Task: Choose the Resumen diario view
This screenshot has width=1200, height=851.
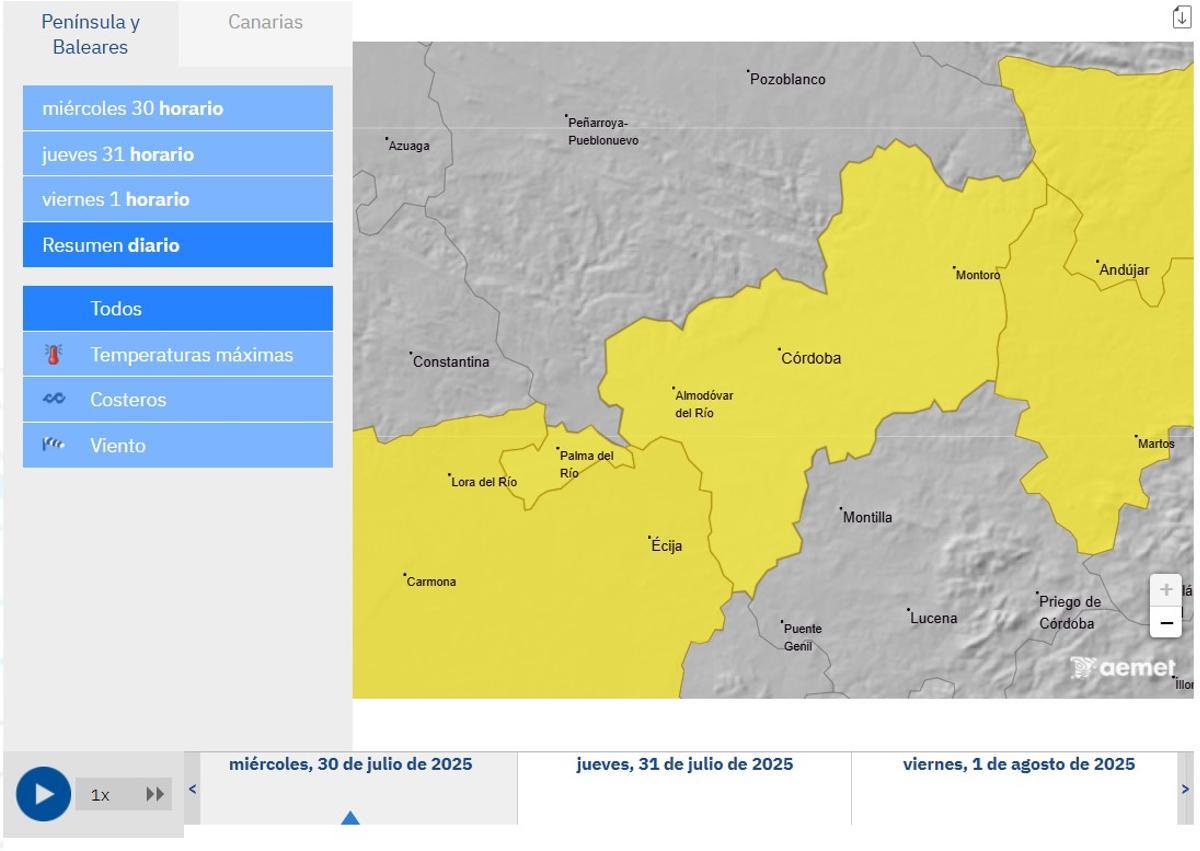Action: pos(177,245)
